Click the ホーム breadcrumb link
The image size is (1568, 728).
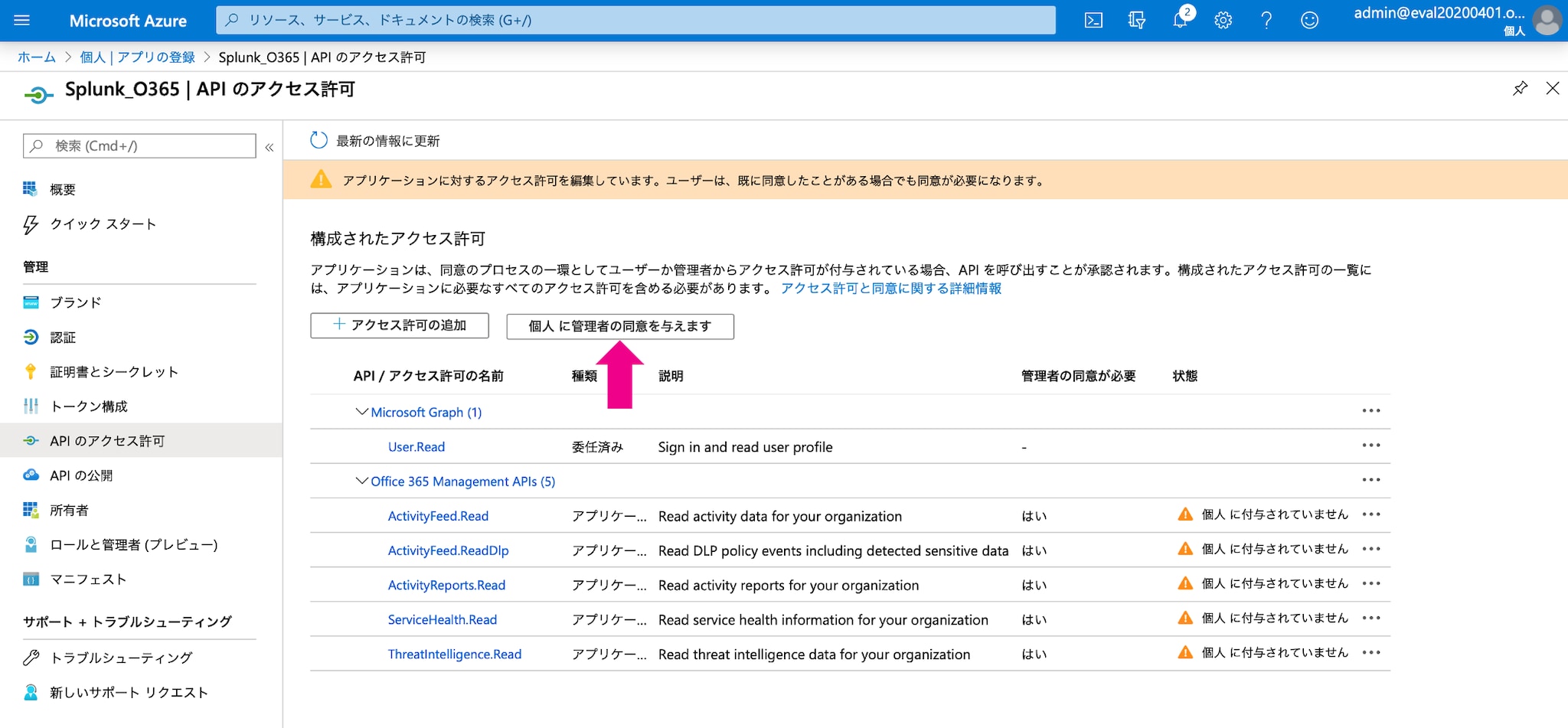coord(37,57)
